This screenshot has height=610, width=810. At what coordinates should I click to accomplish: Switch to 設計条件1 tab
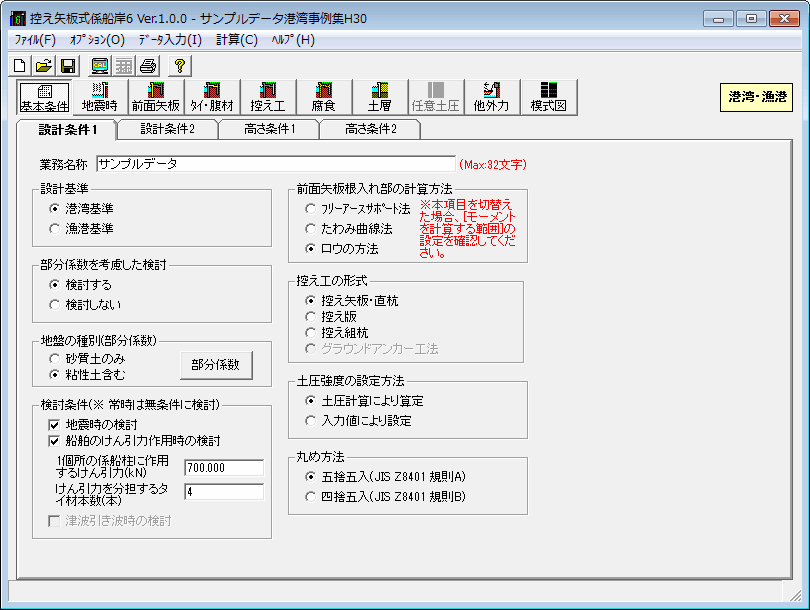pyautogui.click(x=67, y=130)
